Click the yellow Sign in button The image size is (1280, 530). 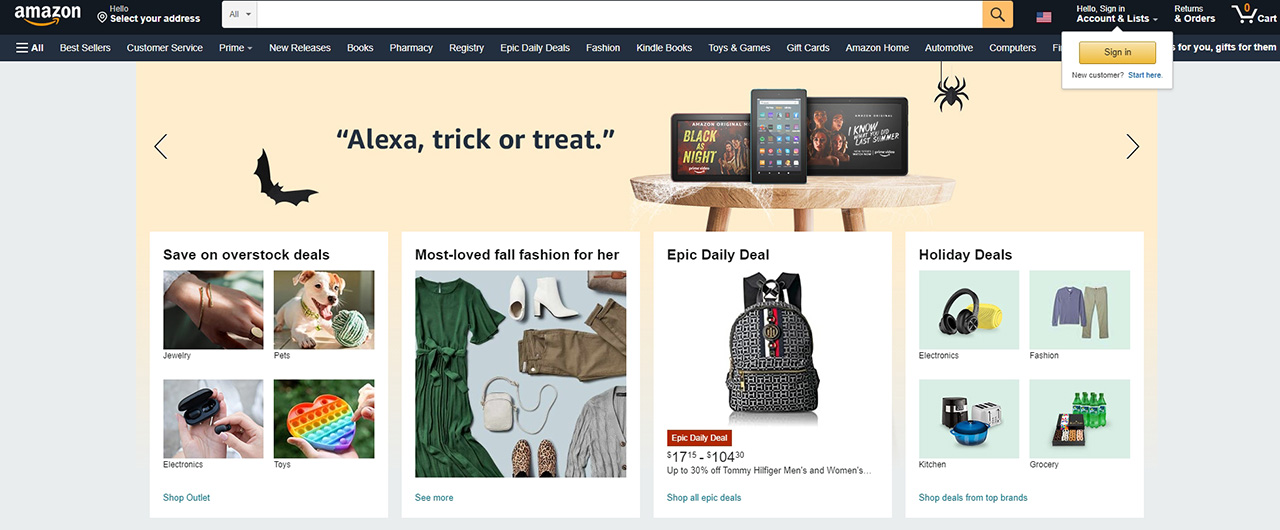[1117, 52]
